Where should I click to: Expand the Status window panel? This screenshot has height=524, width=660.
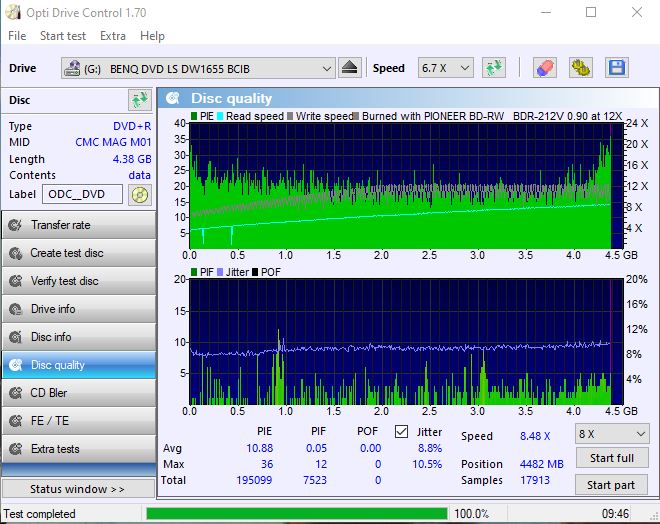[78, 489]
